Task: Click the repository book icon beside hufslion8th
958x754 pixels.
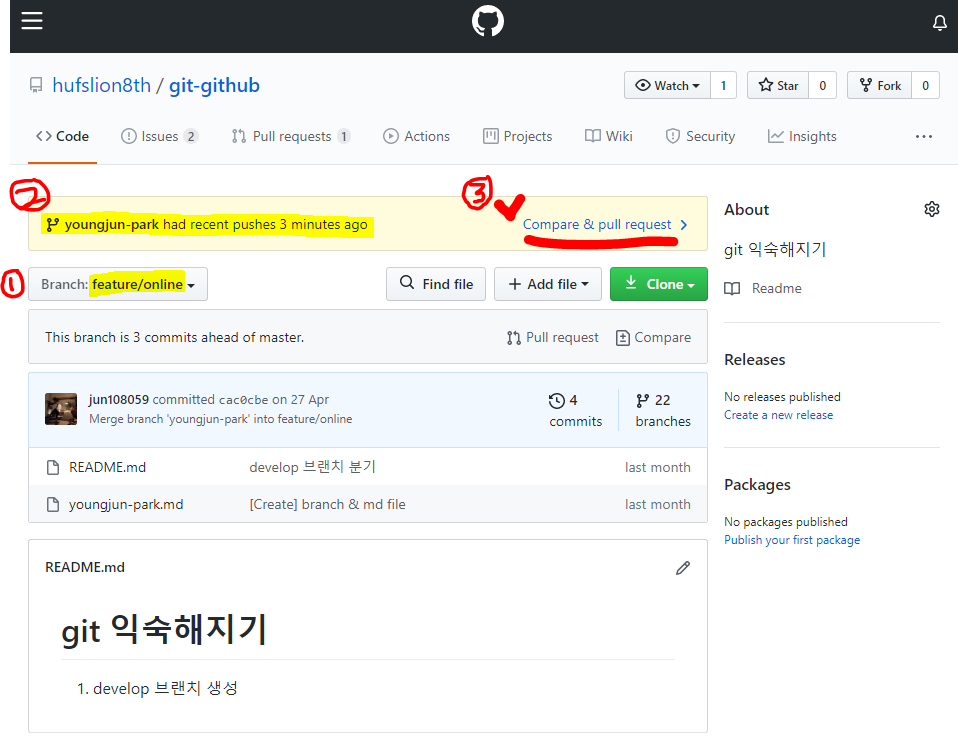Action: pos(36,85)
